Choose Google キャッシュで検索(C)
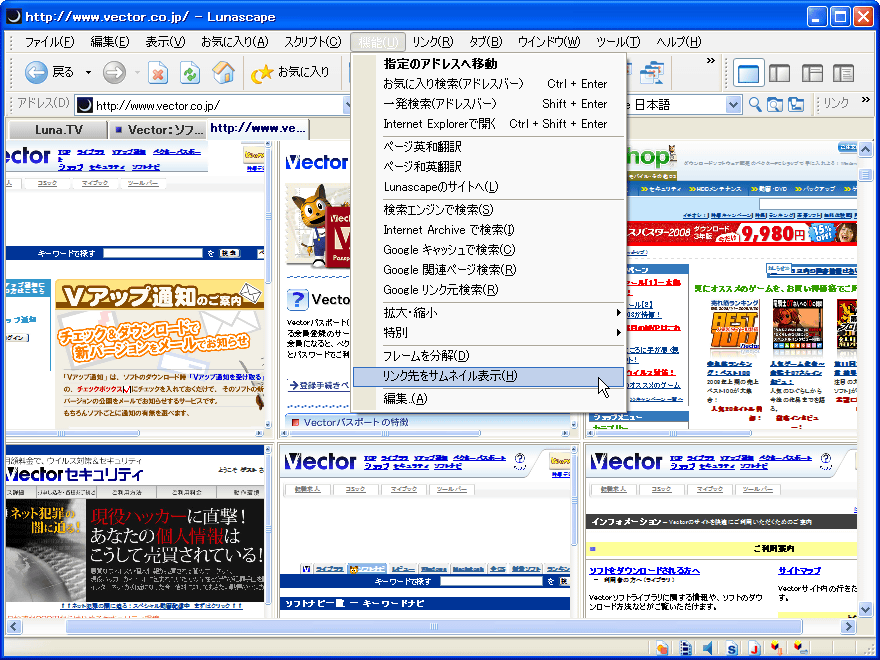 click(x=488, y=250)
